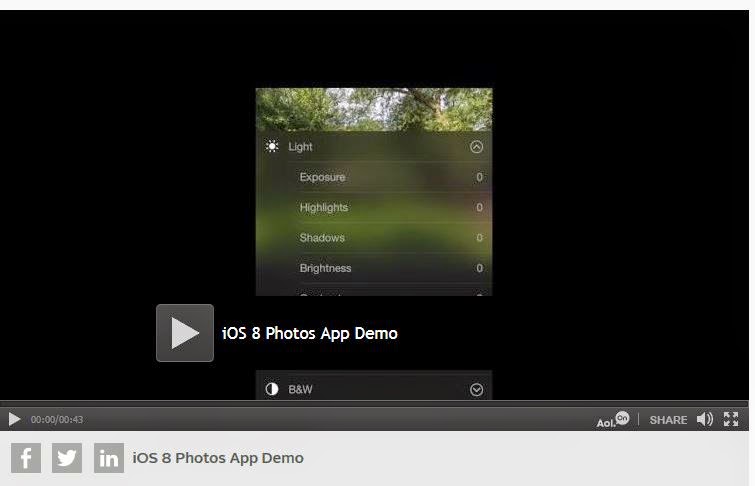The width and height of the screenshot is (755, 486).
Task: Click the Light sun icon
Action: click(x=272, y=146)
